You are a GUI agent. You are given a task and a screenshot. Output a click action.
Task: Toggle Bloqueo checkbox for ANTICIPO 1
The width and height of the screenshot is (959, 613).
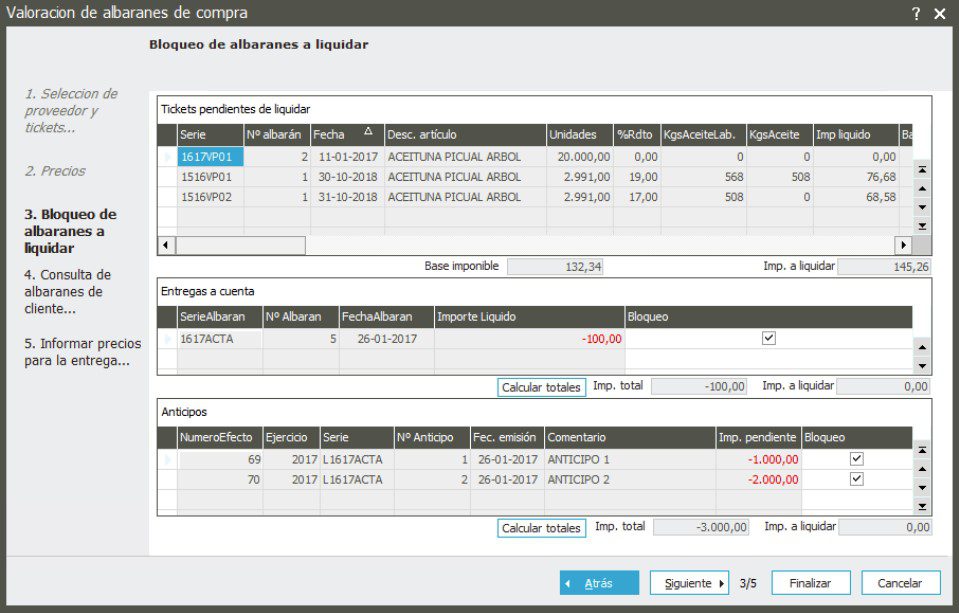click(x=856, y=459)
